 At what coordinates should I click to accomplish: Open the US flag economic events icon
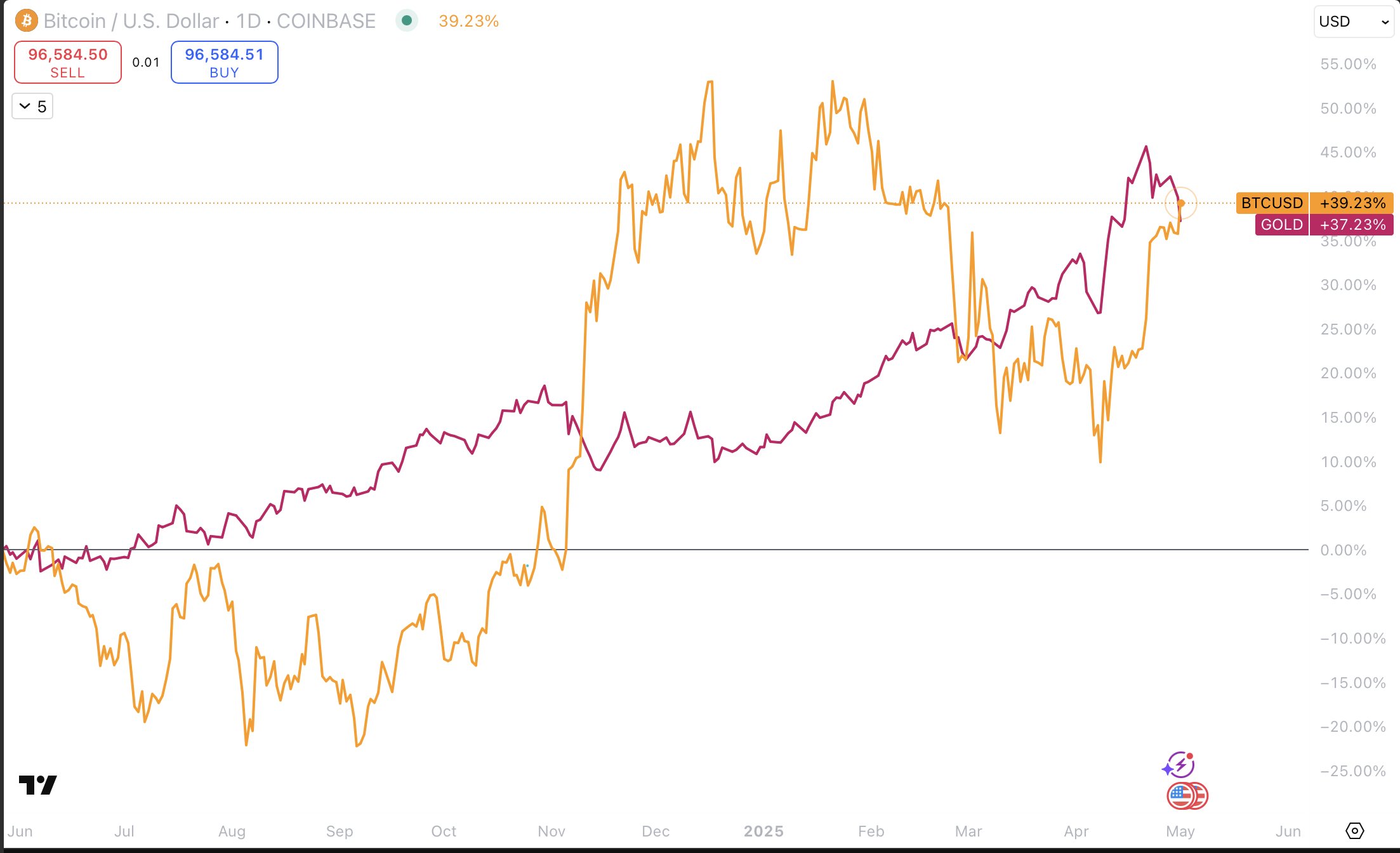[x=1187, y=796]
